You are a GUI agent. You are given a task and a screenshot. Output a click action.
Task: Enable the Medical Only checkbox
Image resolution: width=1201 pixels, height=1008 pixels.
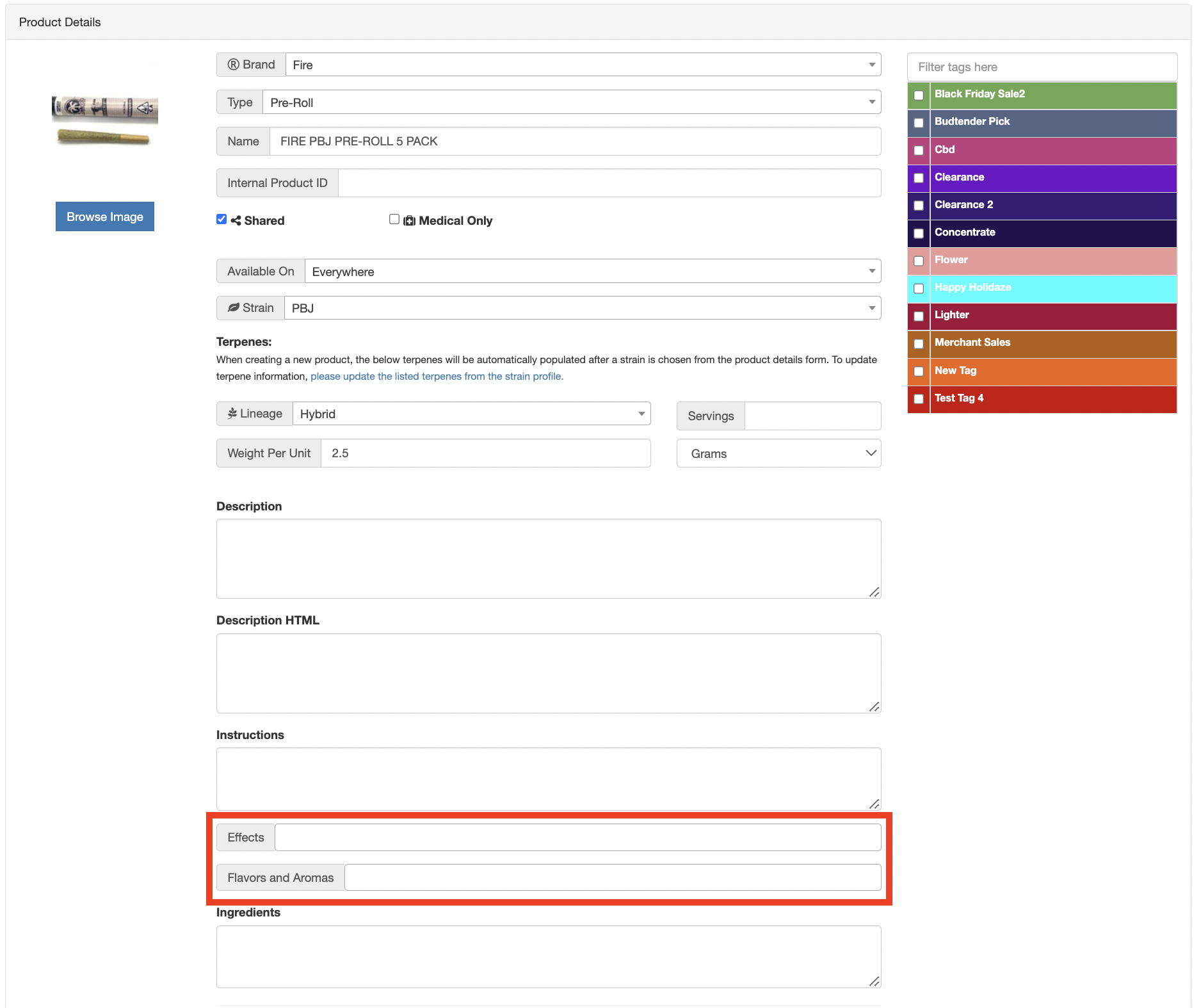(x=394, y=219)
